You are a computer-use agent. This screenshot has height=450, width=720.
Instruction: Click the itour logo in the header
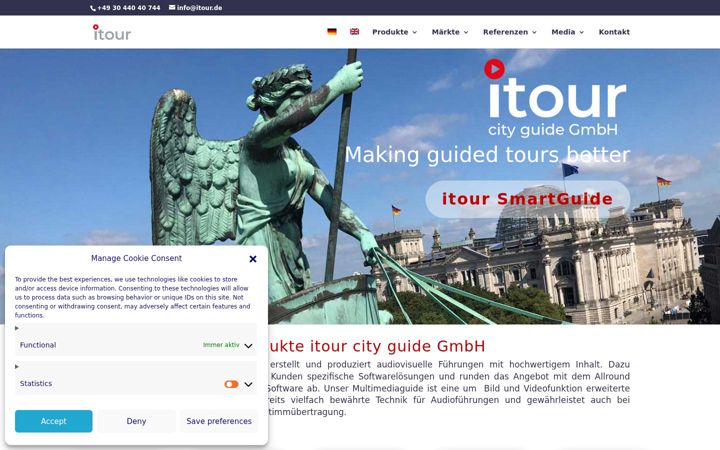tap(112, 33)
